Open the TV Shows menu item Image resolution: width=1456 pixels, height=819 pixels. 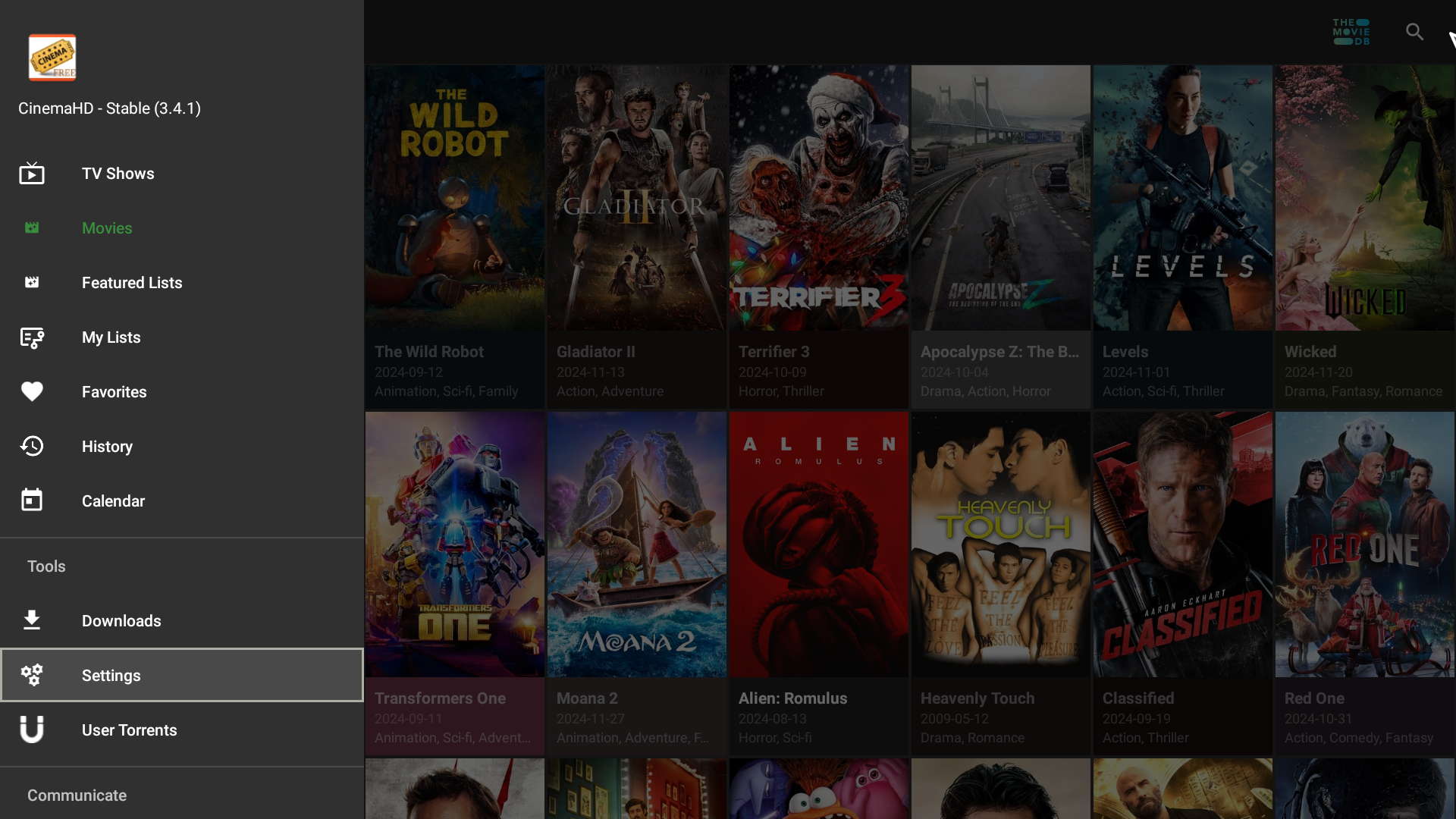182,174
